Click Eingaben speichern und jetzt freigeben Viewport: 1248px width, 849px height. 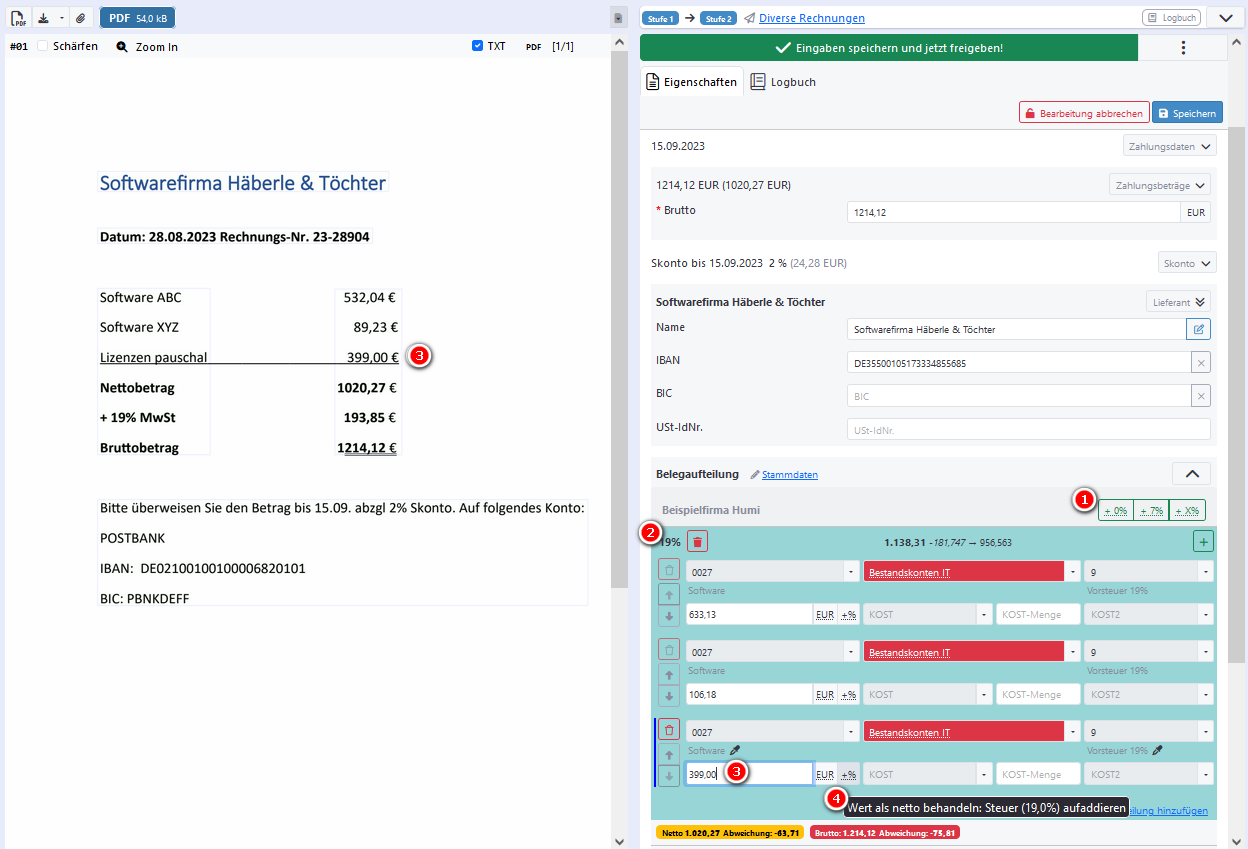tap(889, 48)
